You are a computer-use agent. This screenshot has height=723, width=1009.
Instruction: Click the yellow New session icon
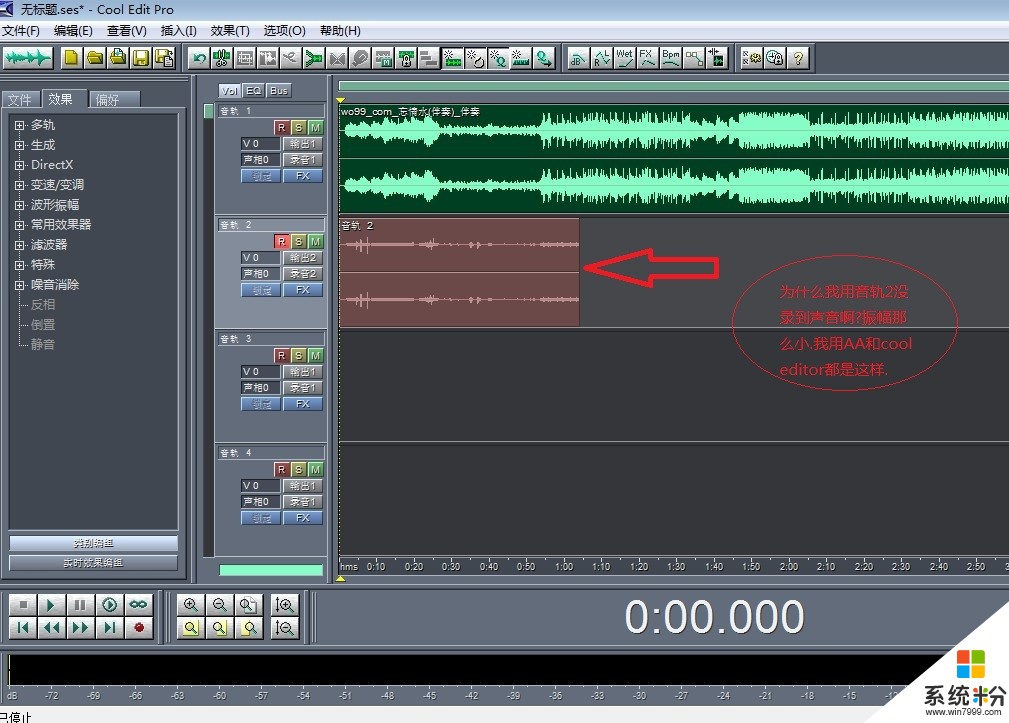[x=71, y=58]
